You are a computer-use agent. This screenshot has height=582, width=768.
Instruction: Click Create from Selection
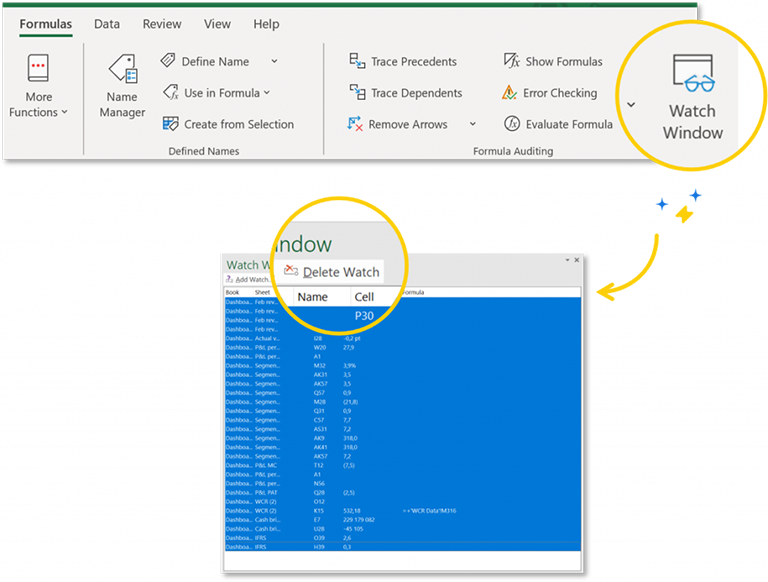pos(228,124)
